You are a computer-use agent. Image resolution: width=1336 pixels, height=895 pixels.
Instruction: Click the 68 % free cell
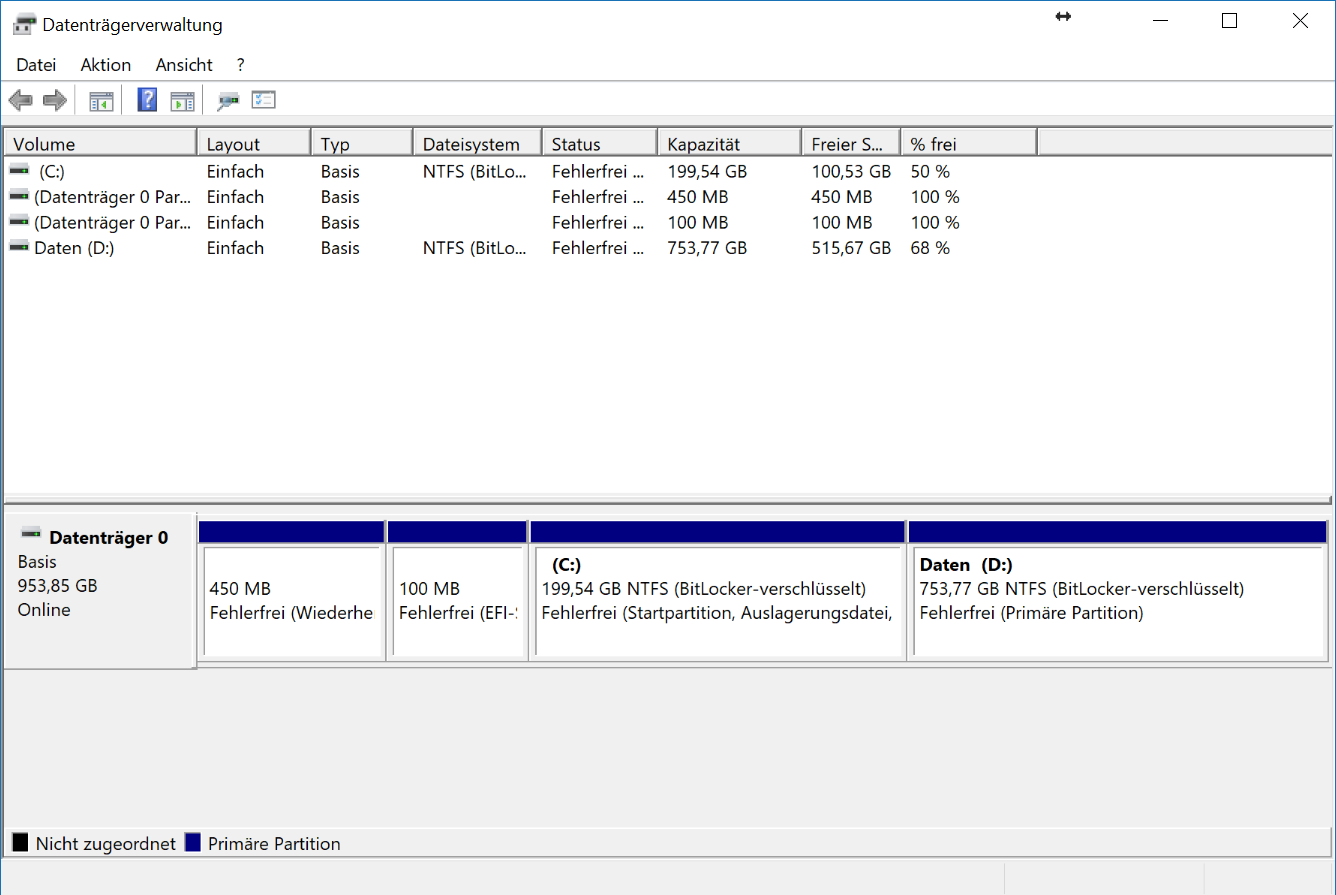(930, 248)
